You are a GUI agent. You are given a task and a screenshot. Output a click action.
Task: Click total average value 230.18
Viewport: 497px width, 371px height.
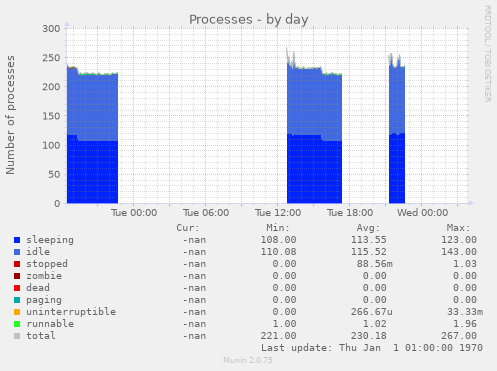click(369, 336)
